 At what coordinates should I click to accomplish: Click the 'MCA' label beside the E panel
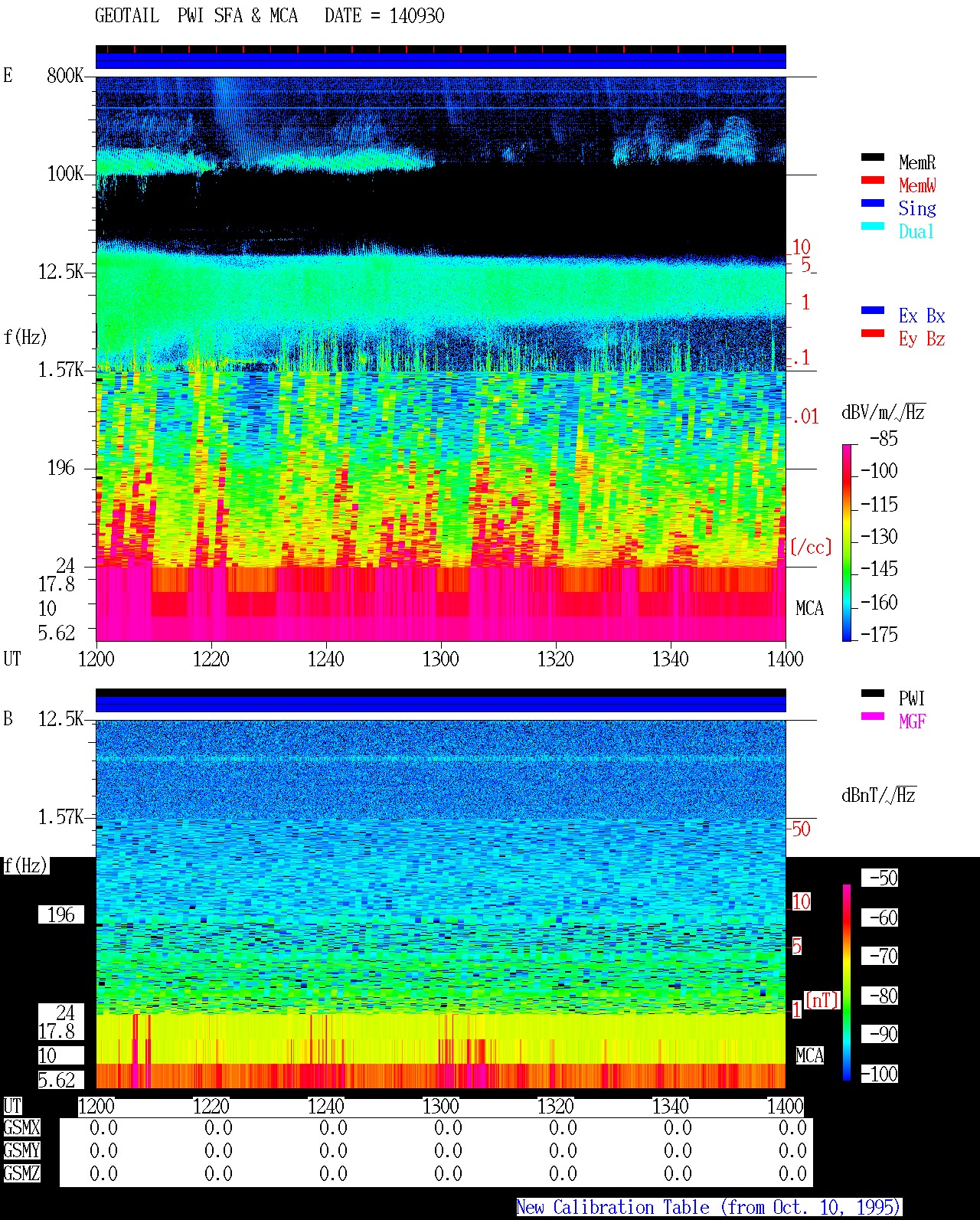coord(809,608)
